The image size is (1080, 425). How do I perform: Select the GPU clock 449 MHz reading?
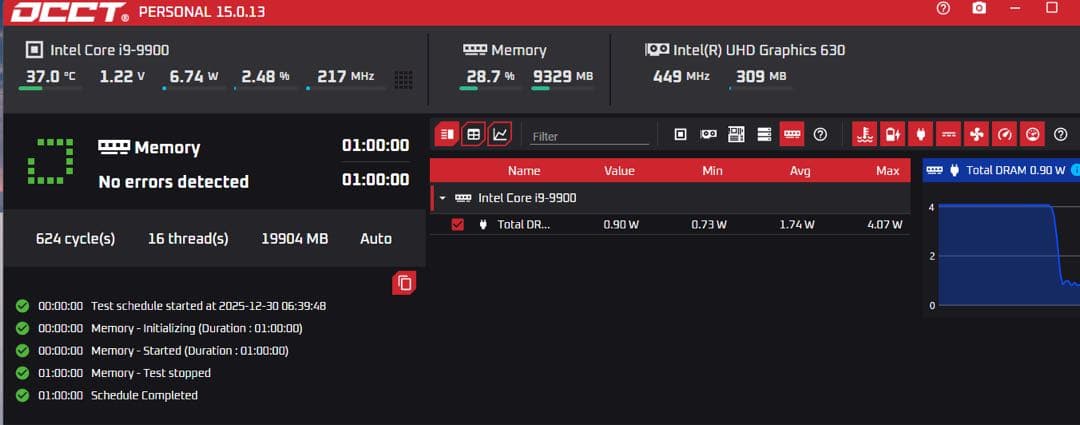[x=681, y=76]
